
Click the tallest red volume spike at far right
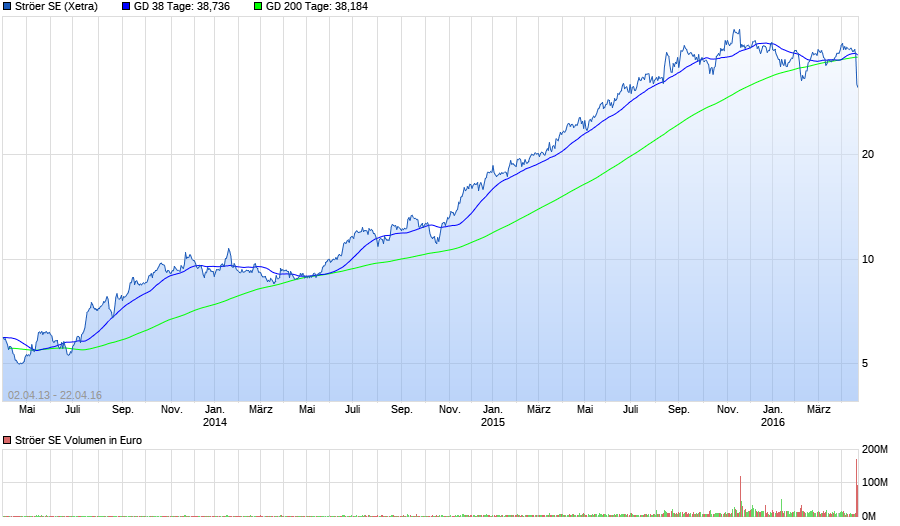pyautogui.click(x=856, y=487)
